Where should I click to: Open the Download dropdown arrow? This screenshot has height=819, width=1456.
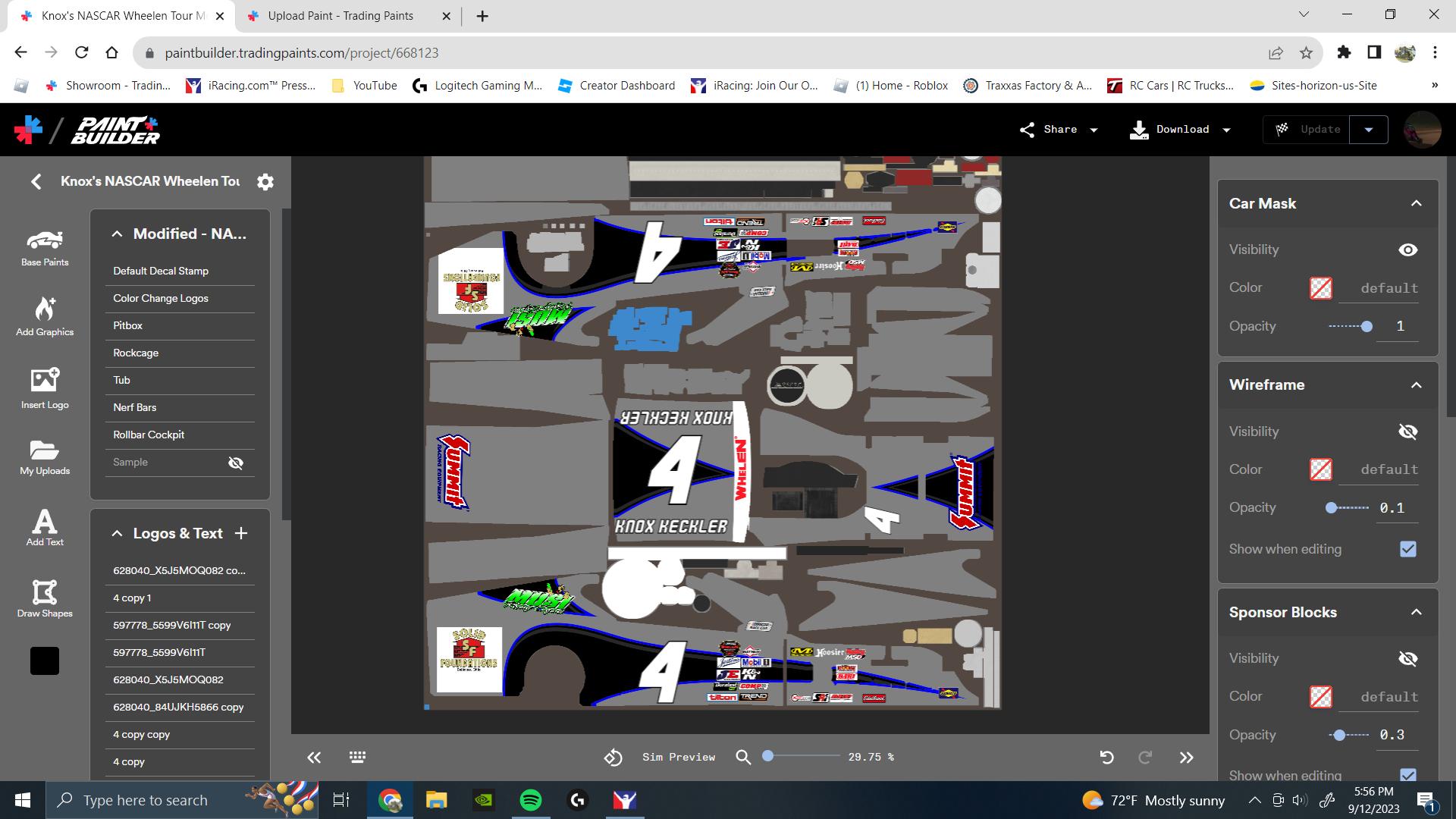point(1226,130)
